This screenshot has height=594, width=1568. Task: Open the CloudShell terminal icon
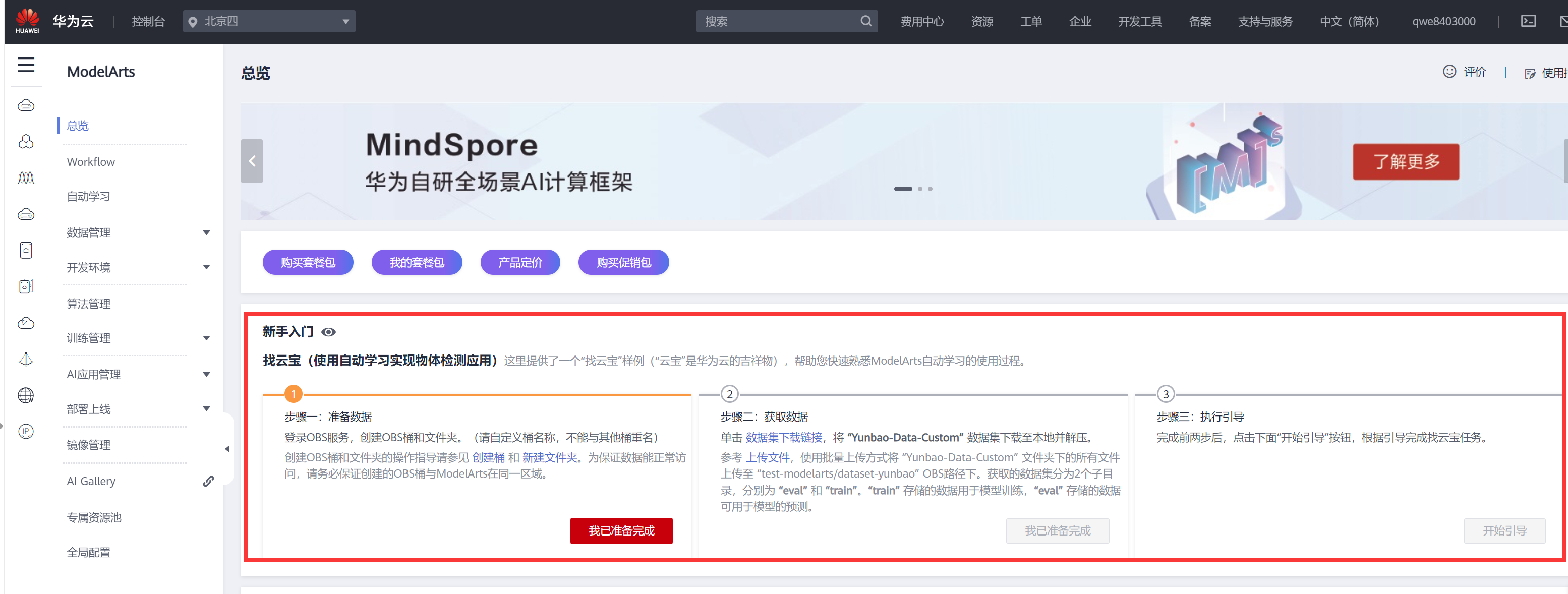point(1529,21)
